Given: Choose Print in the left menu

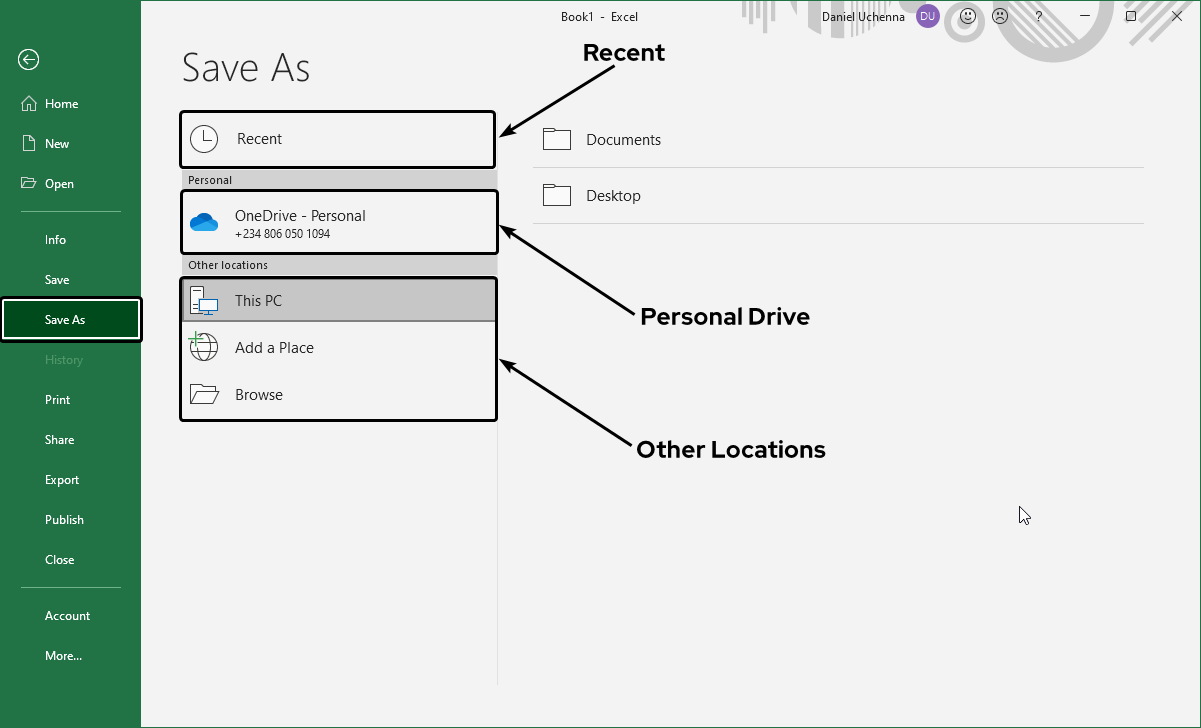Looking at the screenshot, I should click(x=58, y=400).
